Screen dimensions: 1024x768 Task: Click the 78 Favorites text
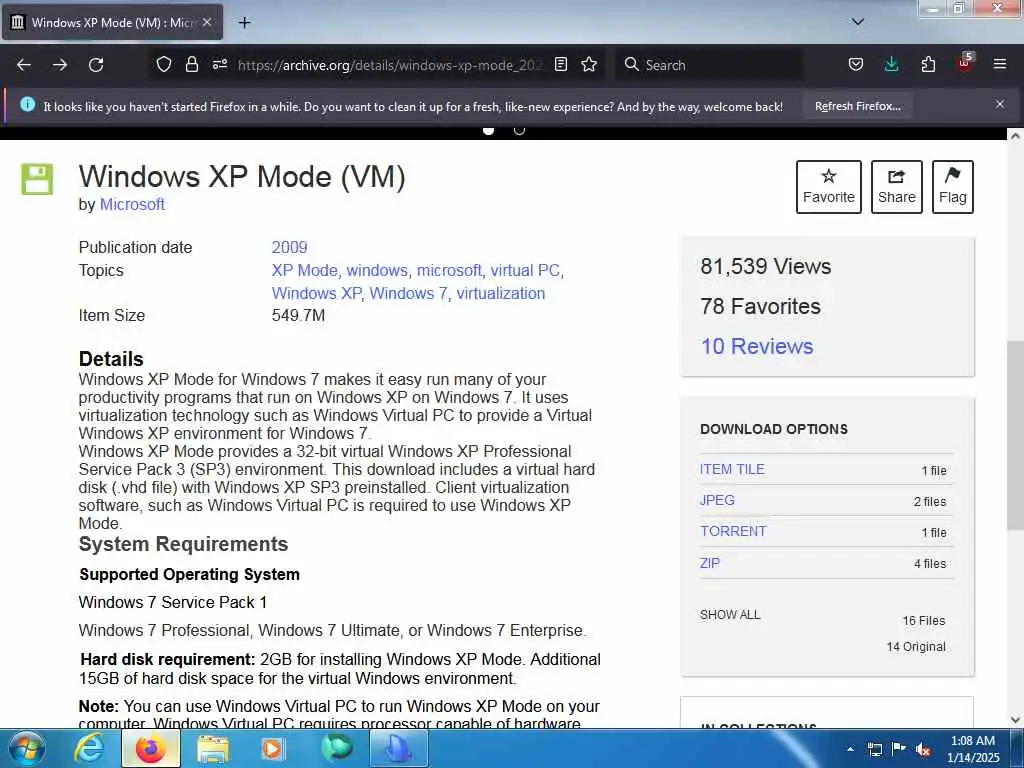click(760, 306)
